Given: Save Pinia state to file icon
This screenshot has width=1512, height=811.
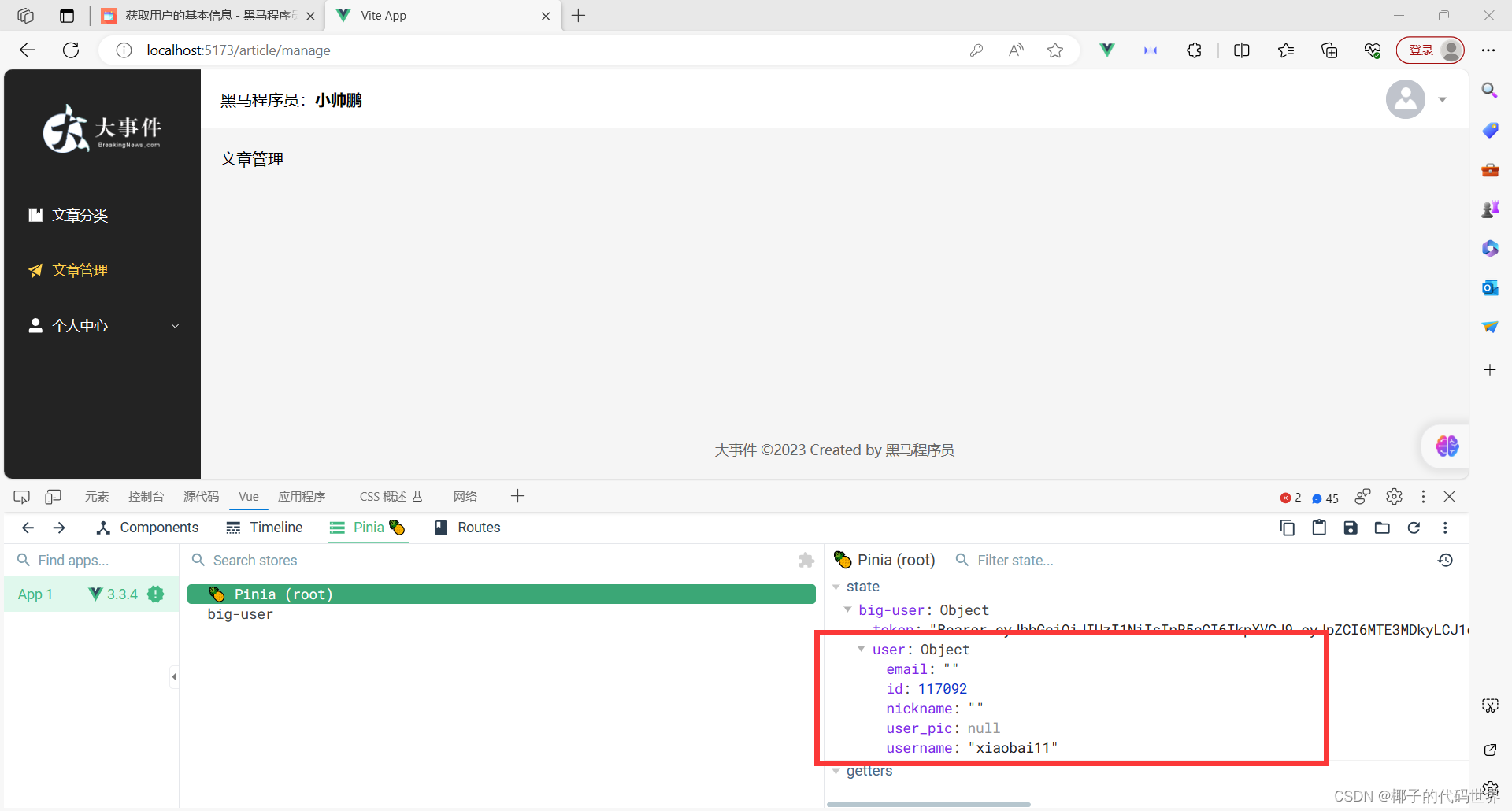Looking at the screenshot, I should pyautogui.click(x=1351, y=528).
